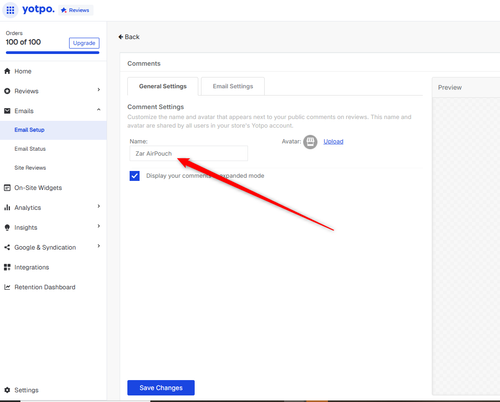Click the Settings gear icon
The image size is (500, 402).
7,390
